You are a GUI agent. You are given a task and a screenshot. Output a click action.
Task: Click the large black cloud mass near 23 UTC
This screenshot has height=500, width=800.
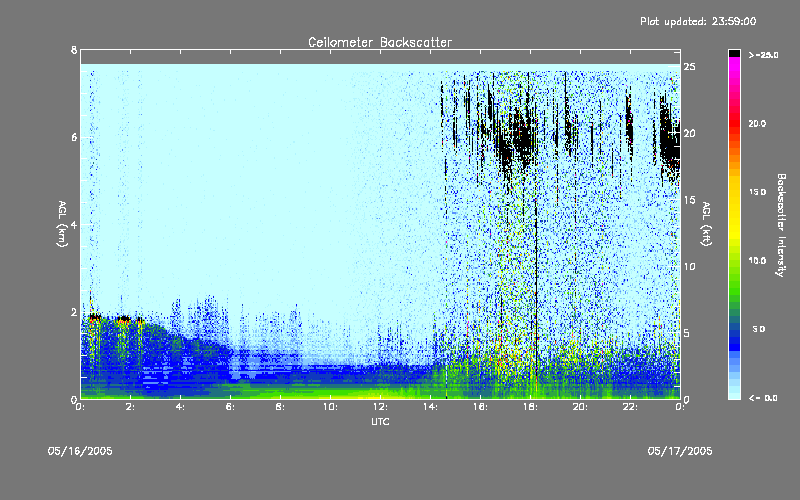click(x=669, y=140)
